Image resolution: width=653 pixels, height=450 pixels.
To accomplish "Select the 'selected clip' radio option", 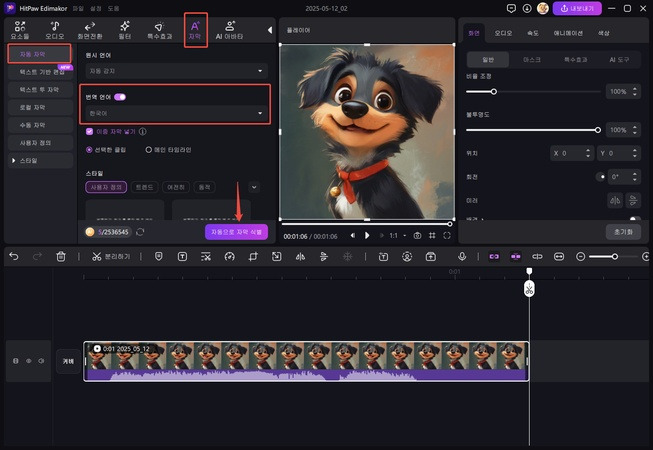I will pyautogui.click(x=89, y=149).
